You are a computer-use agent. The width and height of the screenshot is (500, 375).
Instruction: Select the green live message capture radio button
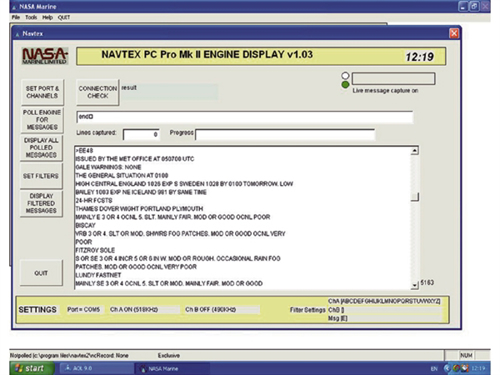[345, 85]
